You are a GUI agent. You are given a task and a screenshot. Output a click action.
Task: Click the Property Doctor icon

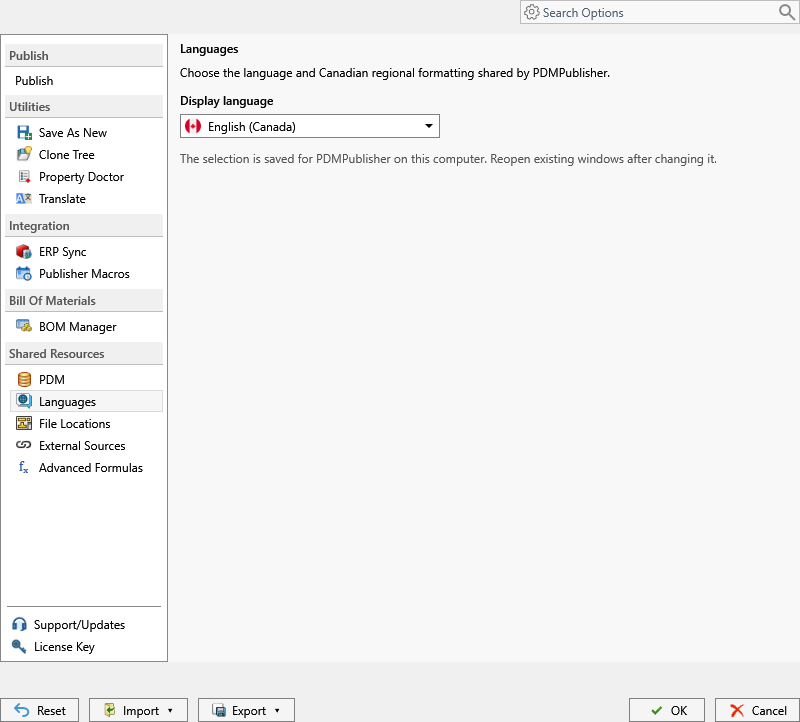24,177
